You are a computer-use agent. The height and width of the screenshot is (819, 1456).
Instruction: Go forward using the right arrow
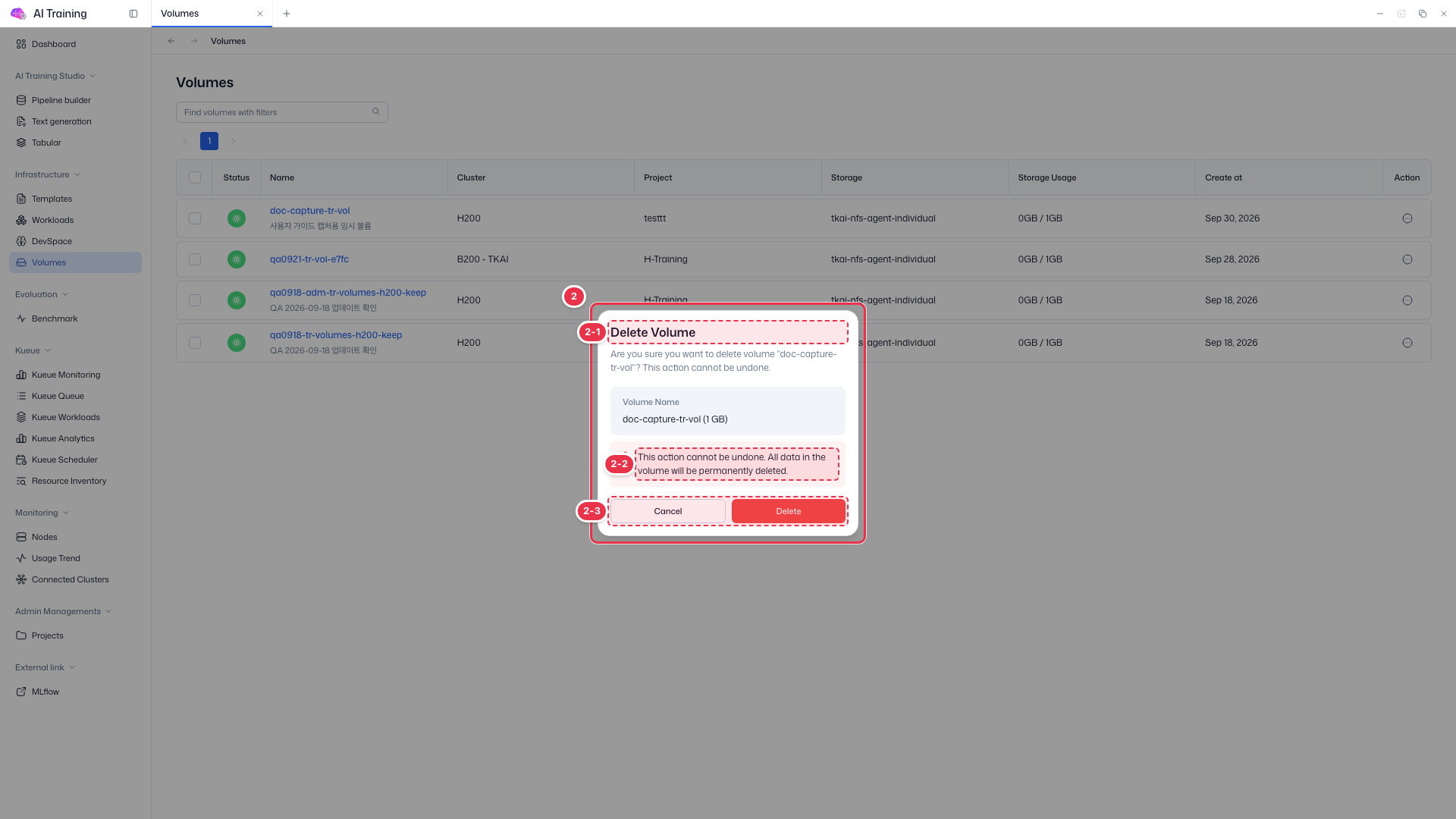click(x=194, y=41)
